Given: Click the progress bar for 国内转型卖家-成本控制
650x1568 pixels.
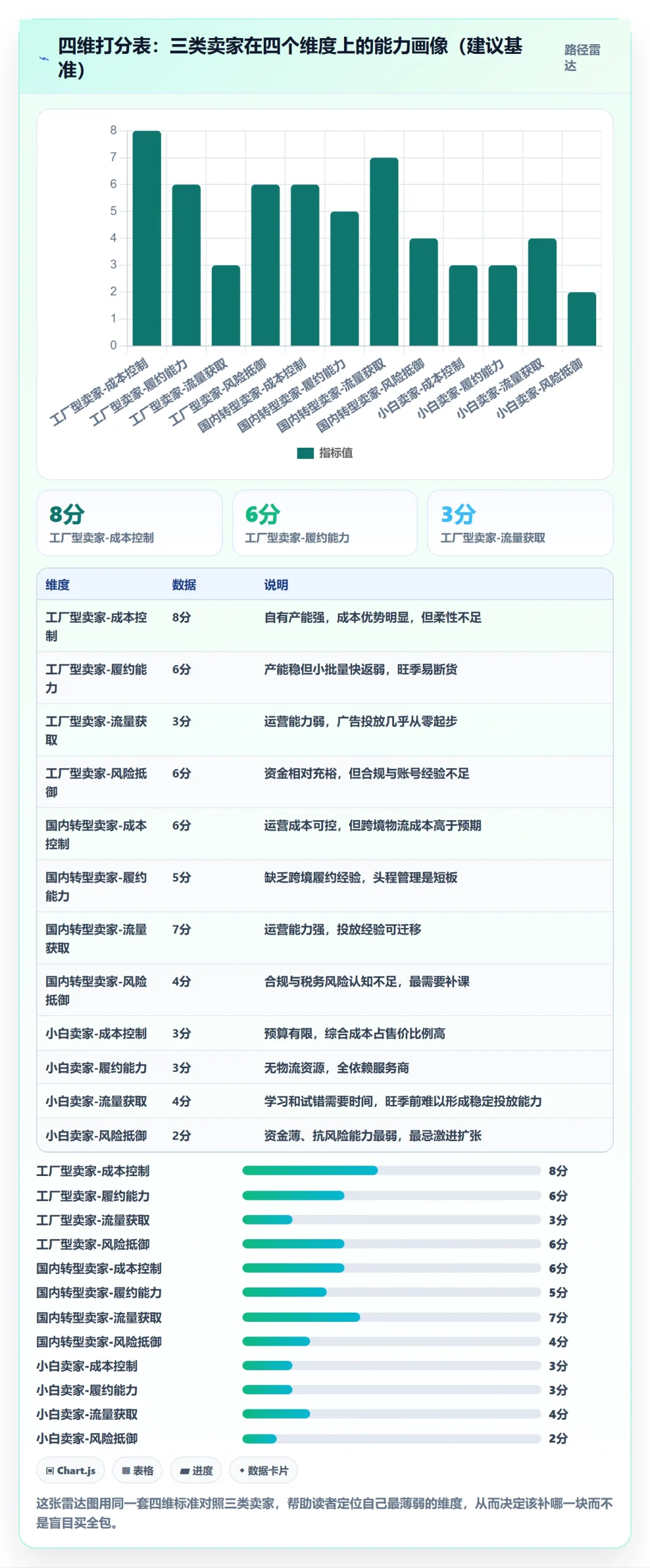Looking at the screenshot, I should pyautogui.click(x=392, y=1268).
